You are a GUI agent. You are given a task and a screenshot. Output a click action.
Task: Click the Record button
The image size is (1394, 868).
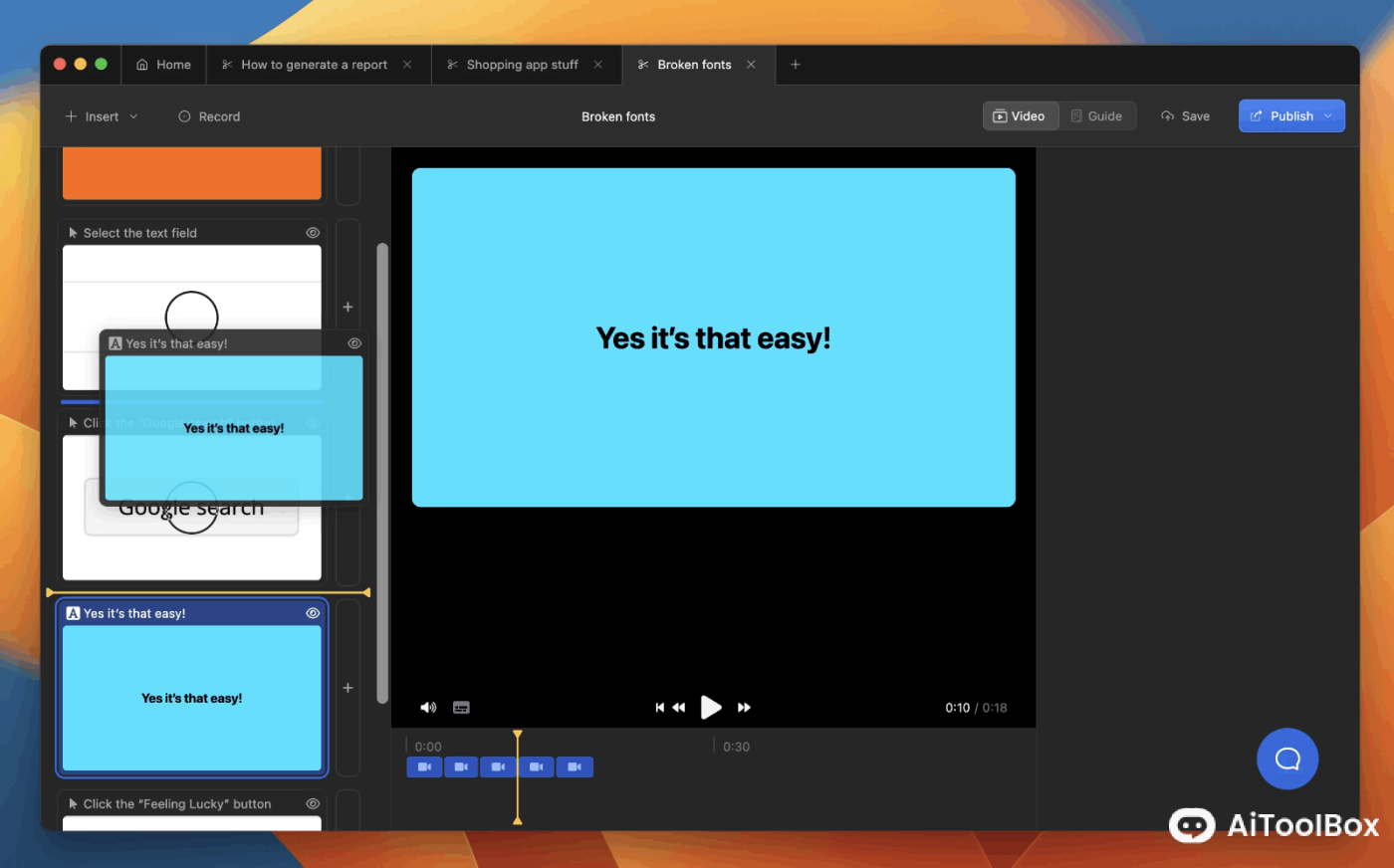point(209,116)
